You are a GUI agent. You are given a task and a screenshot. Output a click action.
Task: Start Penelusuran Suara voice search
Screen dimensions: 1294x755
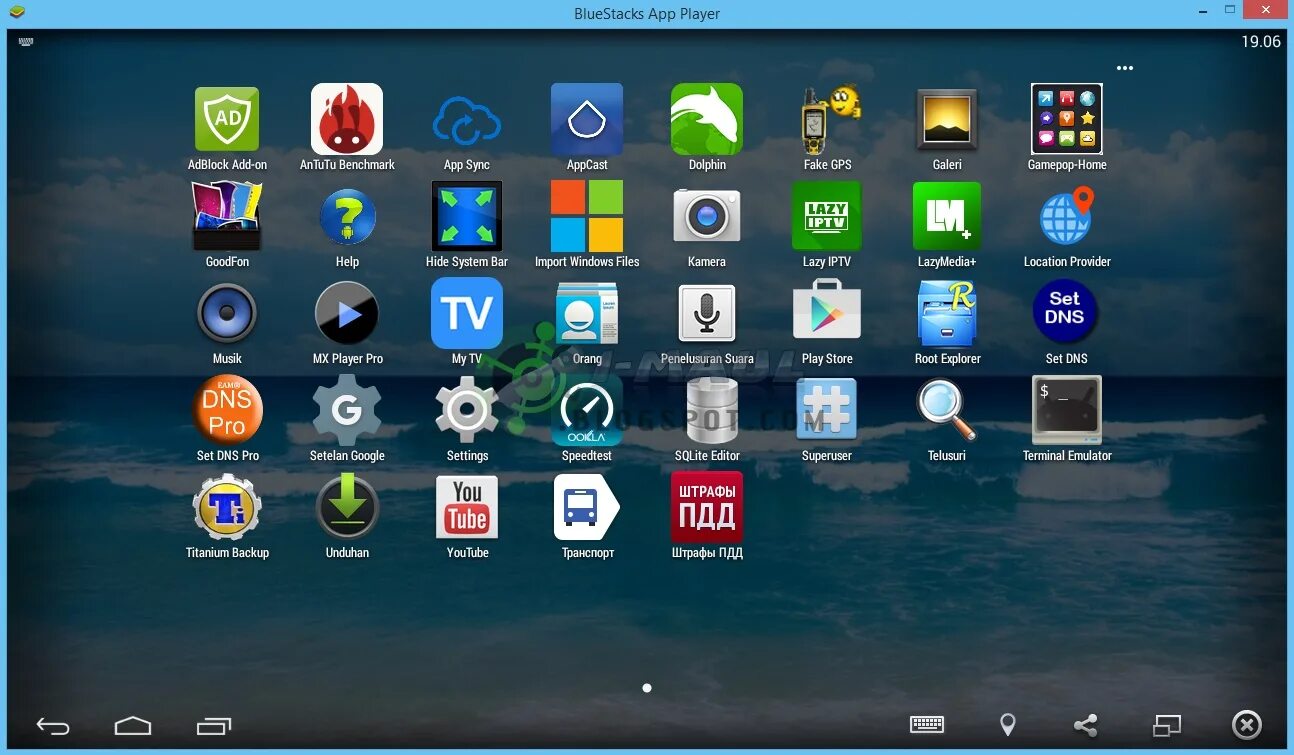(707, 313)
